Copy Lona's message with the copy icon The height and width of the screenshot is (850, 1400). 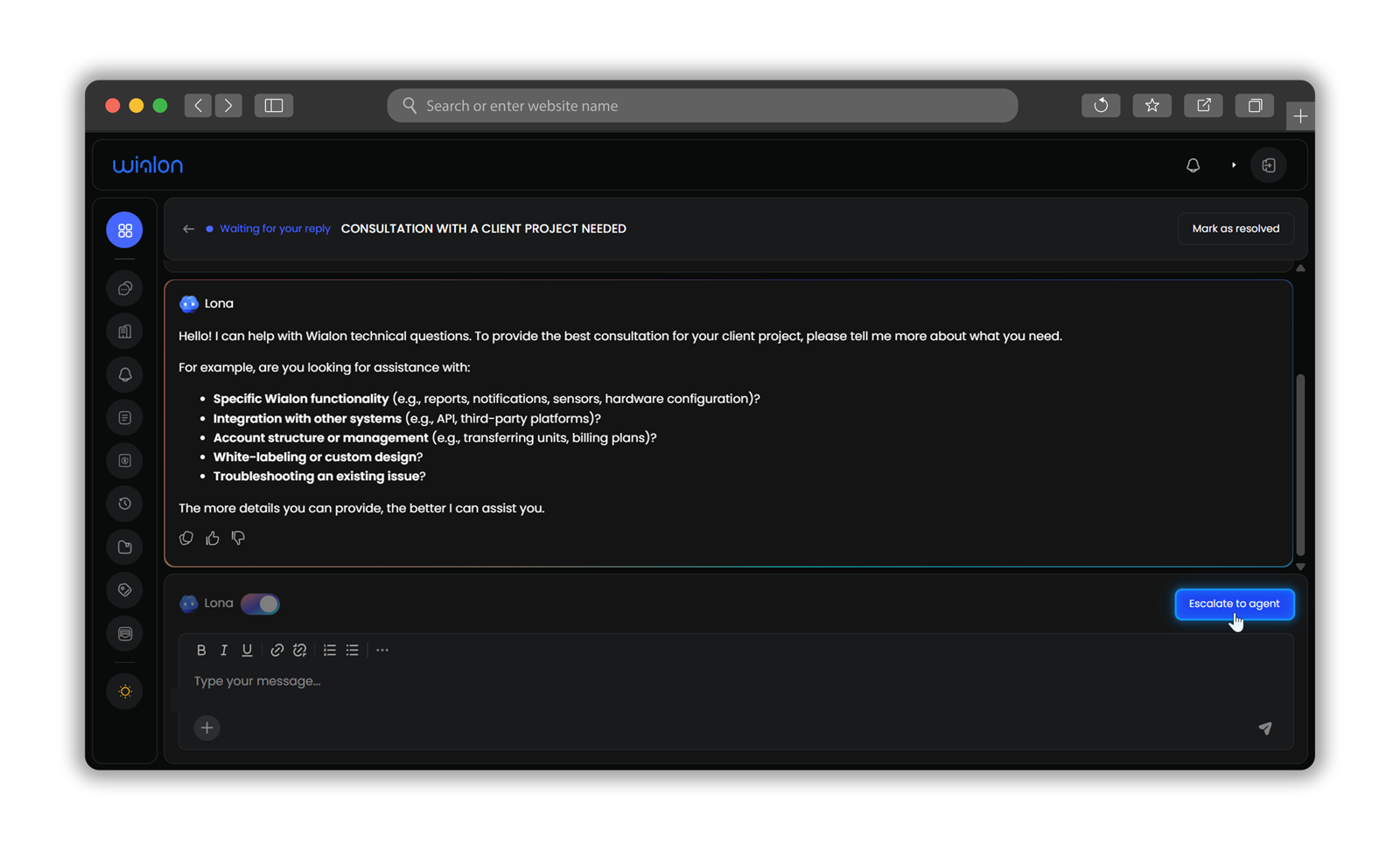coord(186,539)
